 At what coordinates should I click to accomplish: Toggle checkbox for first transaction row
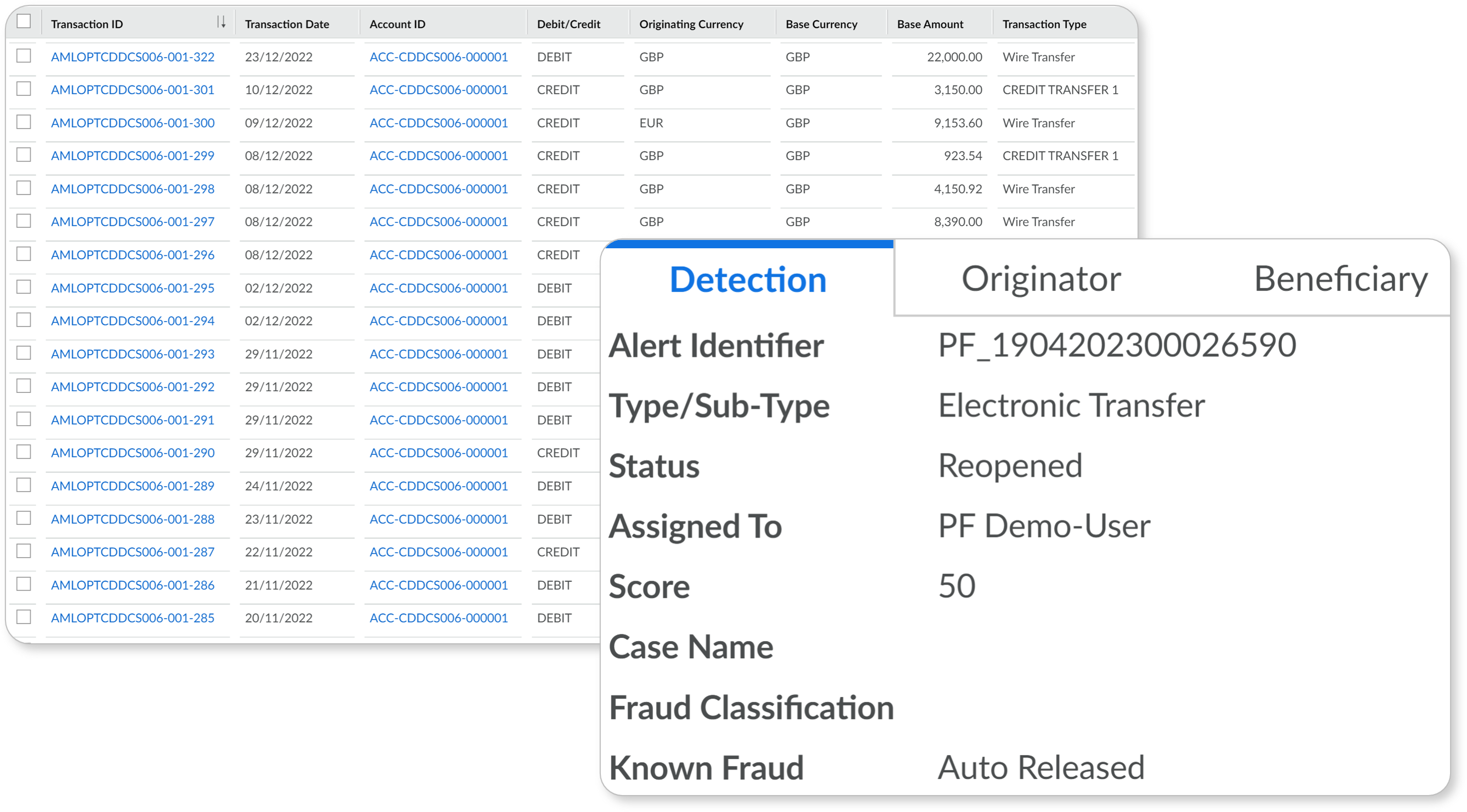[26, 56]
